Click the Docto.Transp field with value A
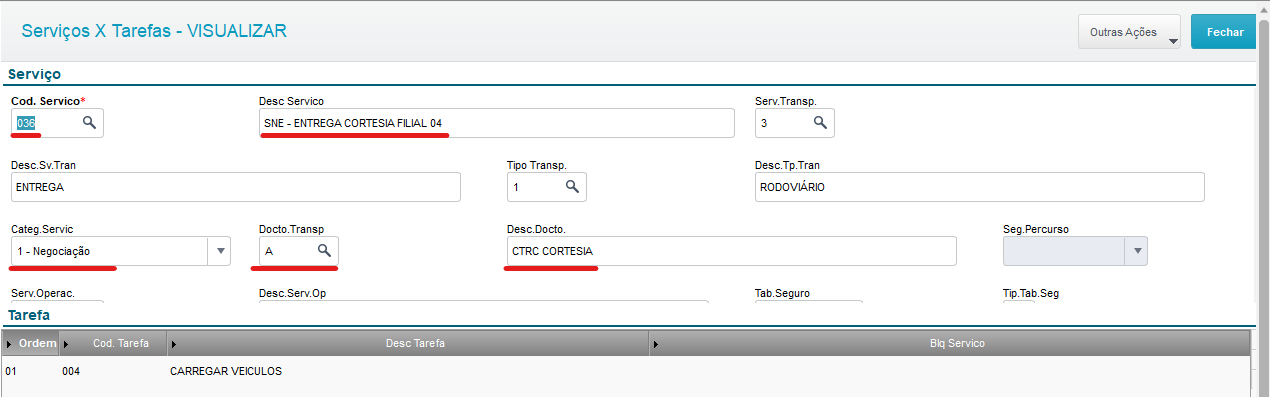 [x=298, y=251]
